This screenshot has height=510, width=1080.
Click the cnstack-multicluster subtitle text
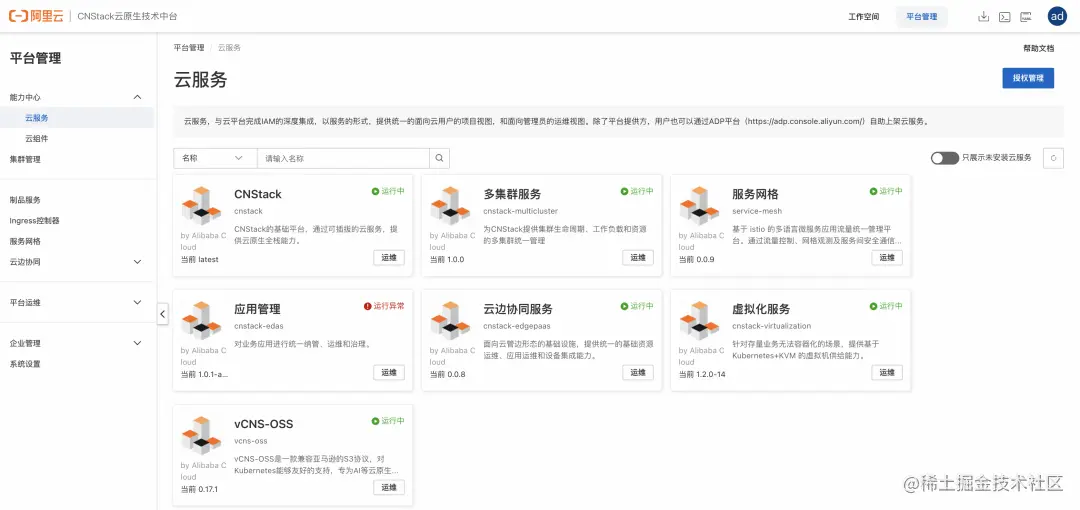[521, 211]
